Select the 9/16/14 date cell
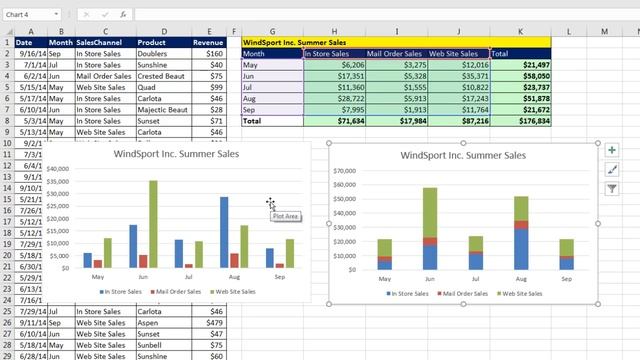 (x=31, y=53)
